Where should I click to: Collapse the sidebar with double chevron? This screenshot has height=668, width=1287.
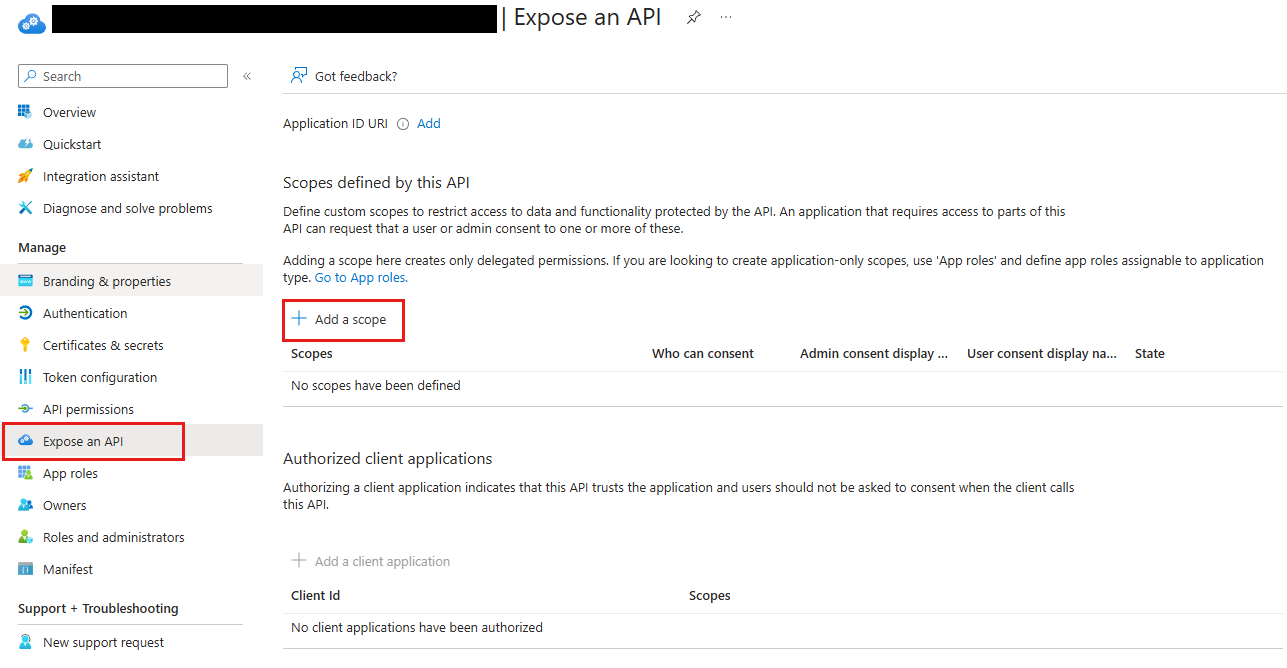(247, 76)
